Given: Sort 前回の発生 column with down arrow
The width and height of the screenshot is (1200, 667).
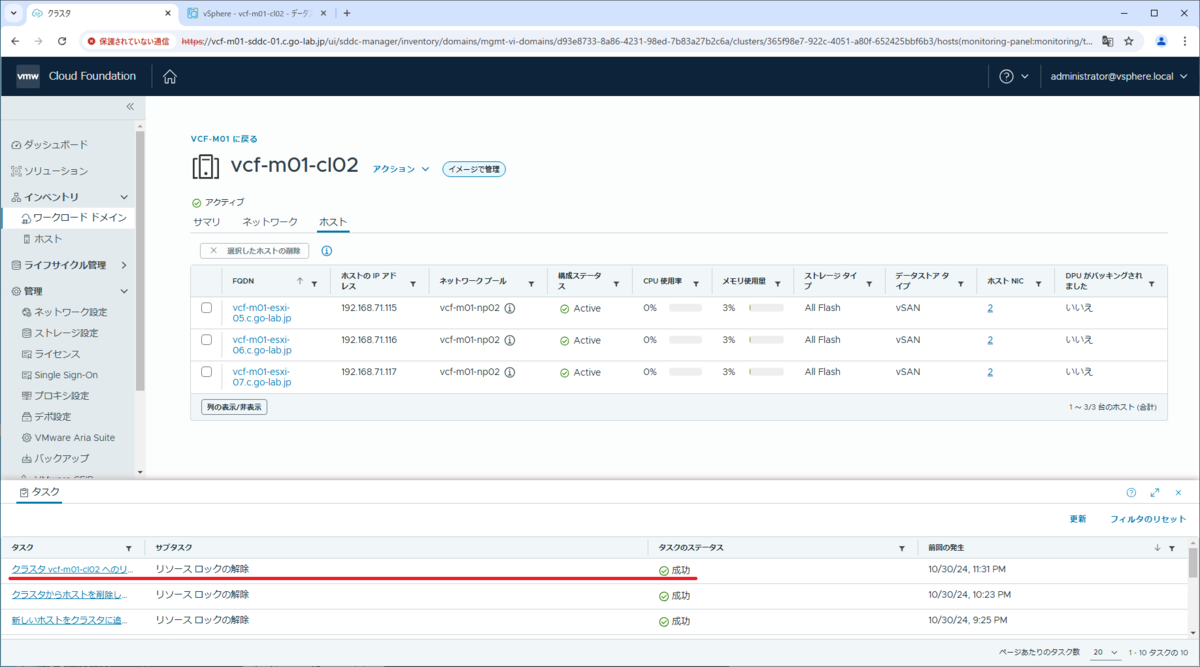Looking at the screenshot, I should 1158,548.
